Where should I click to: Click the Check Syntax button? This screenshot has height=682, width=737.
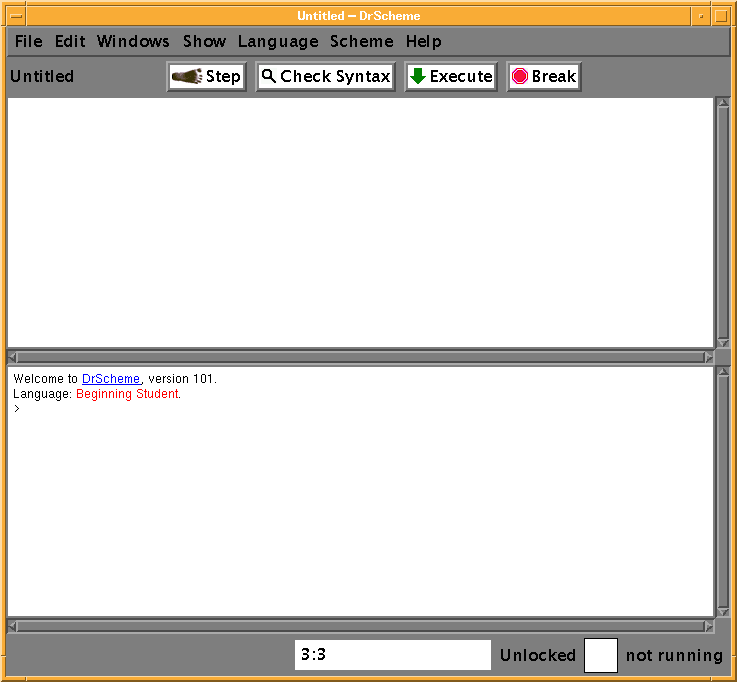tap(325, 77)
